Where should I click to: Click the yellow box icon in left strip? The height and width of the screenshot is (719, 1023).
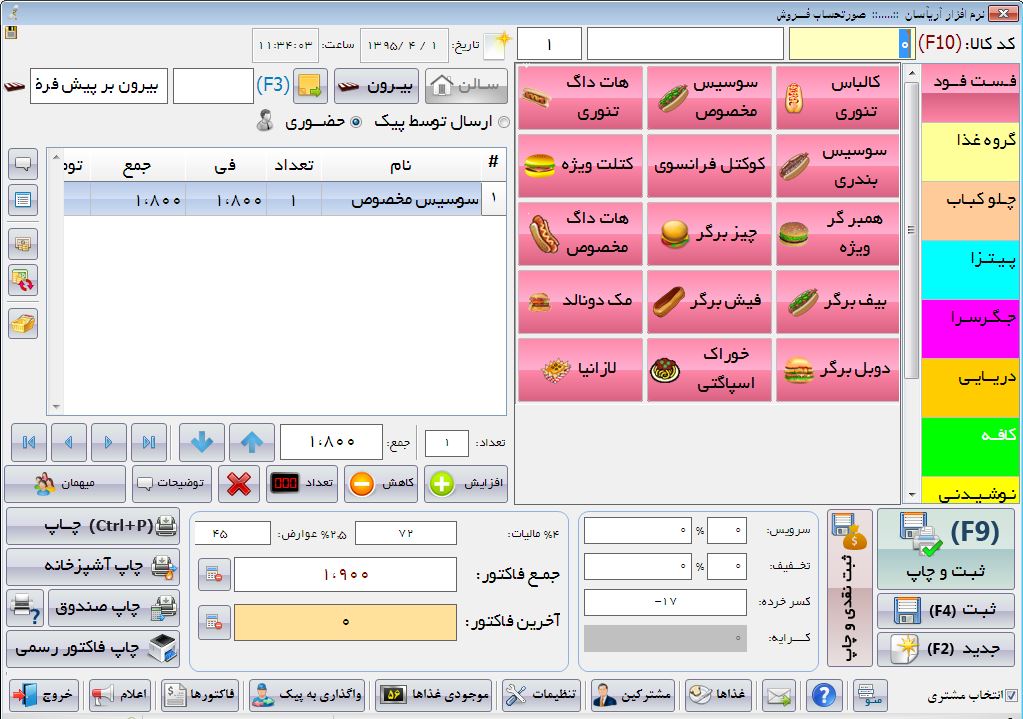(x=23, y=324)
